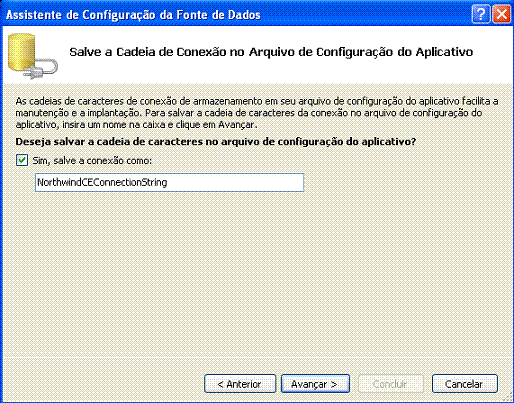The image size is (514, 403).
Task: Click the gray plug connector graphic
Action: click(x=43, y=69)
